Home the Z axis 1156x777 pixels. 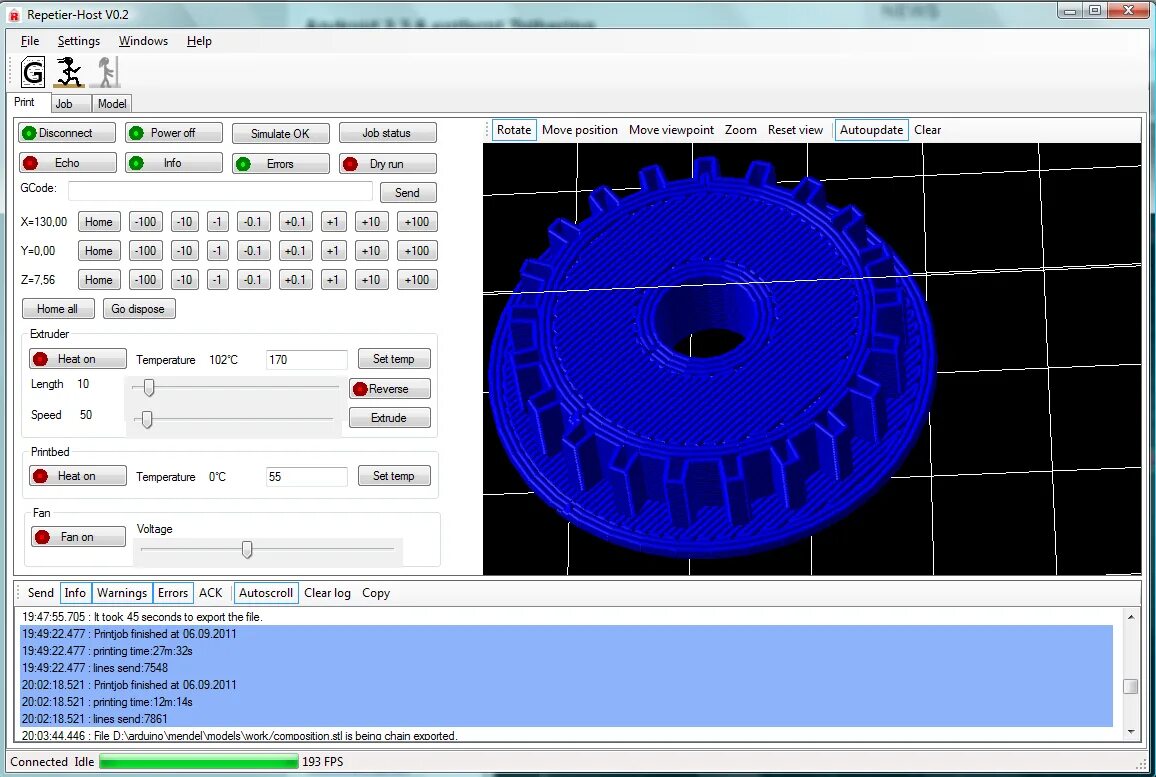[99, 280]
